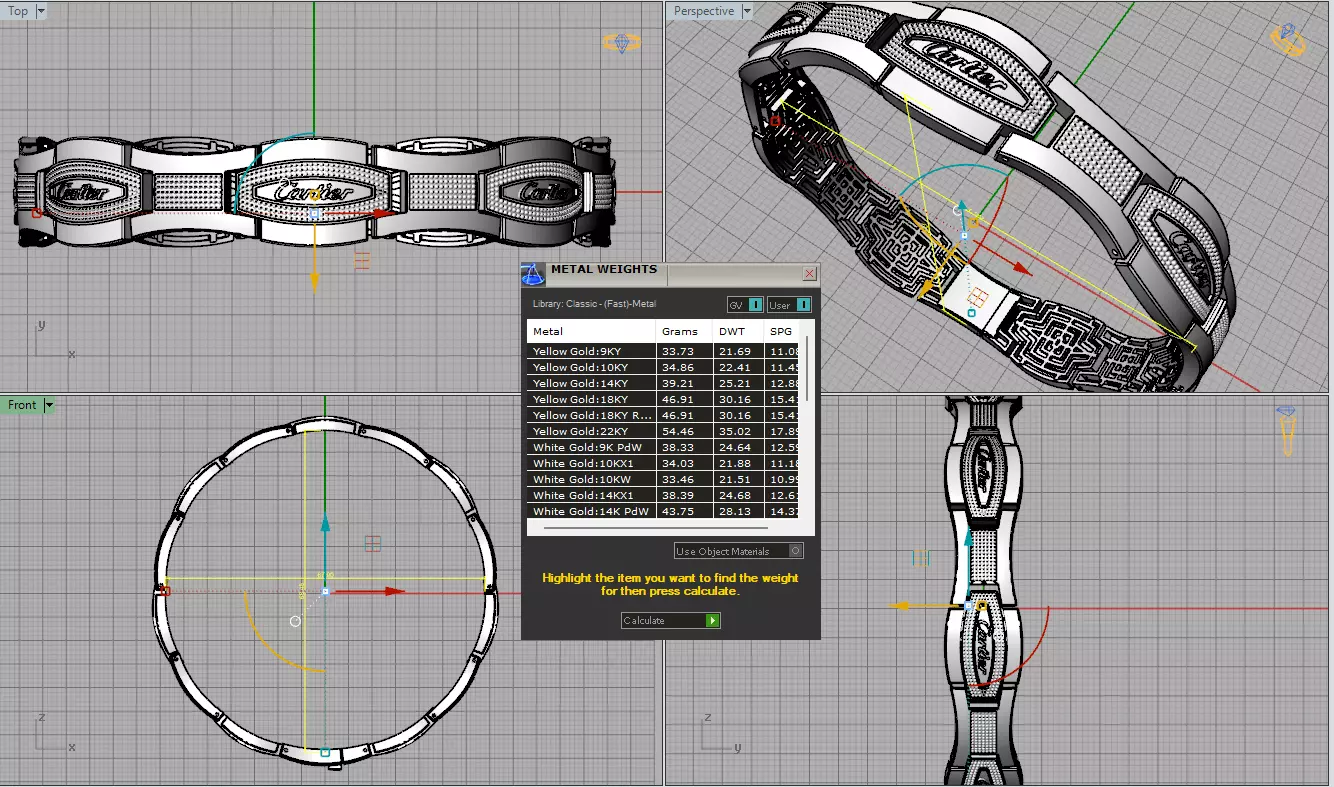1334x787 pixels.
Task: Select the White Gold:14K PdW row
Action: click(662, 511)
